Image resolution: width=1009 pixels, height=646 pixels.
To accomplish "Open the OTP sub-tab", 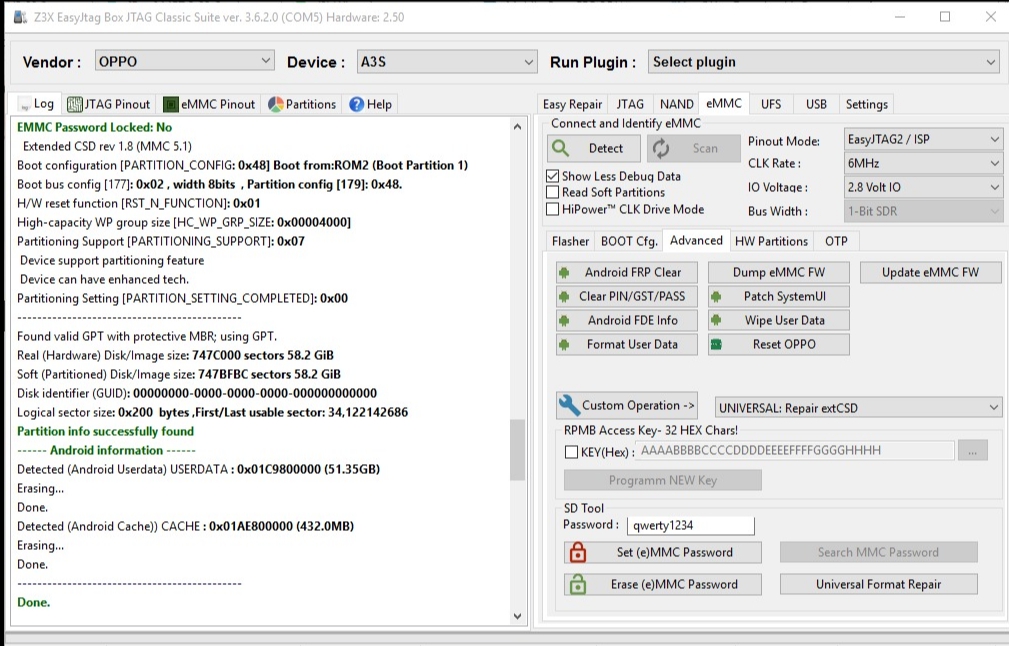I will pos(836,241).
